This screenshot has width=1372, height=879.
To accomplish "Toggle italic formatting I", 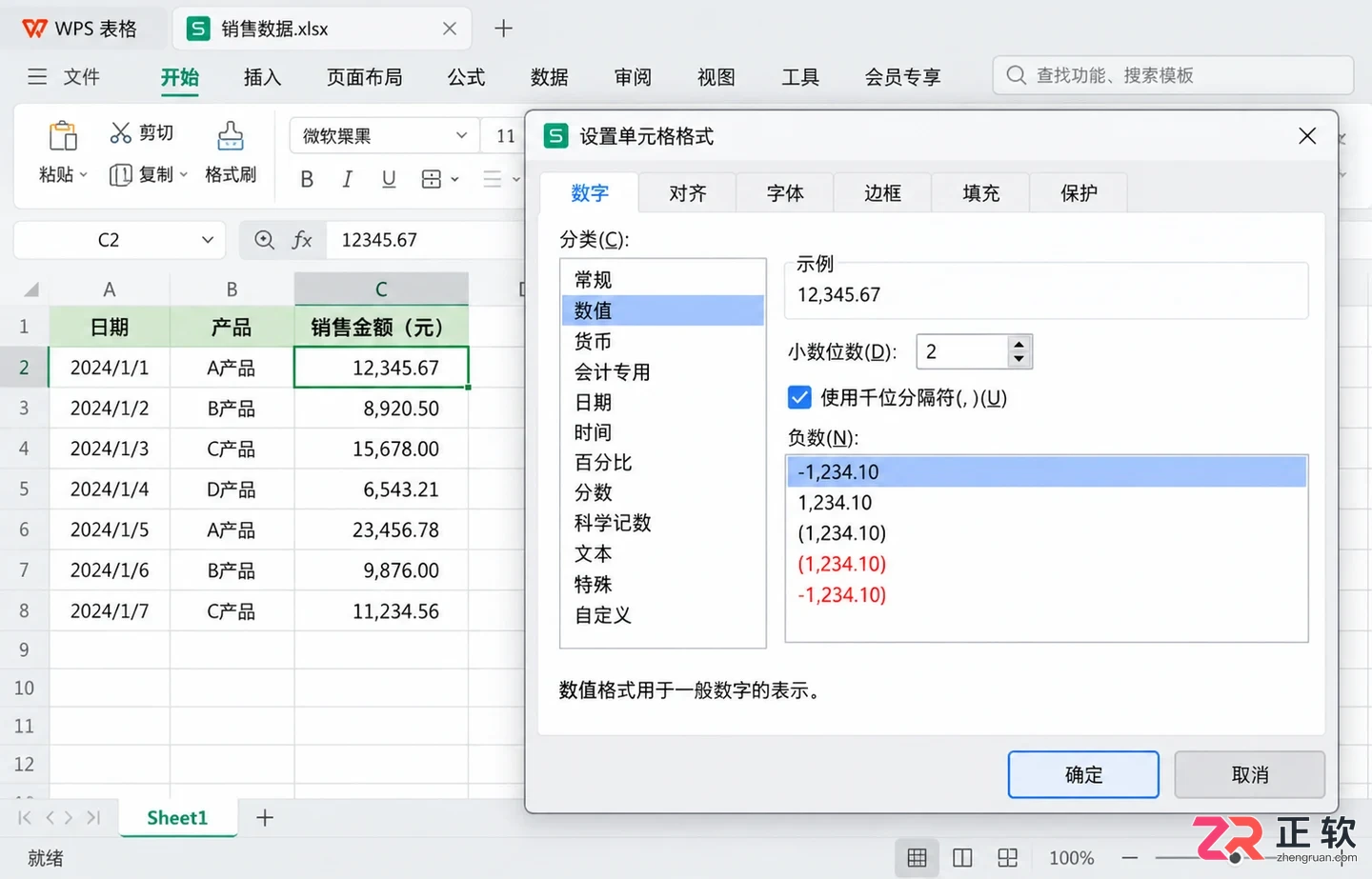I will 348,179.
